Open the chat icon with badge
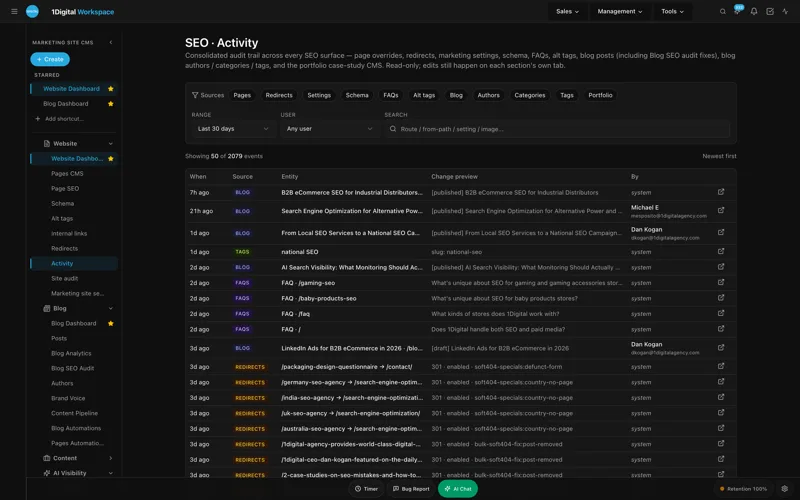800x500 pixels. [x=738, y=10]
